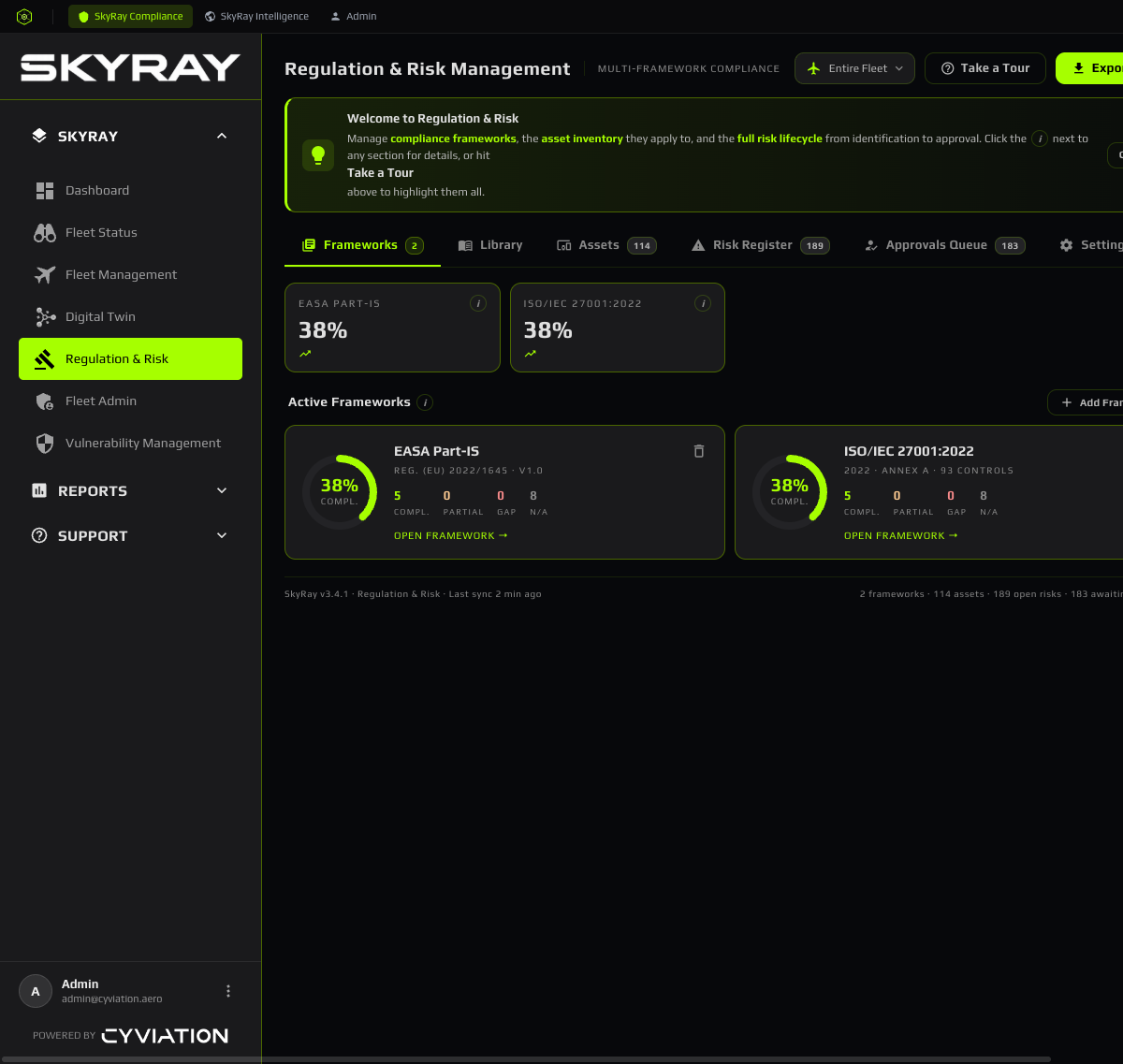Click the admin@cyviation.aero email text
The image size is (1123, 1064).
[111, 999]
